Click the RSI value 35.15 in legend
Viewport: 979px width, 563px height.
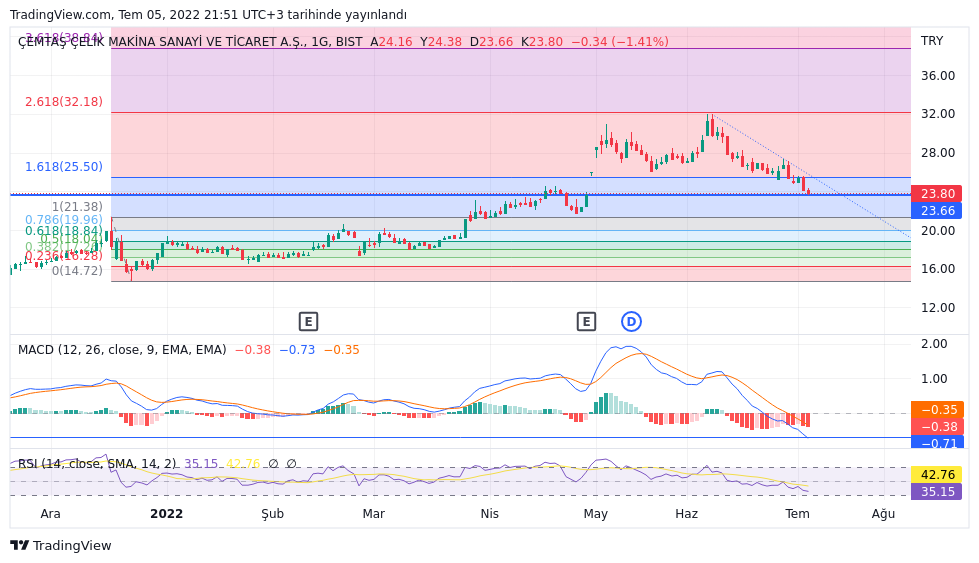click(201, 464)
